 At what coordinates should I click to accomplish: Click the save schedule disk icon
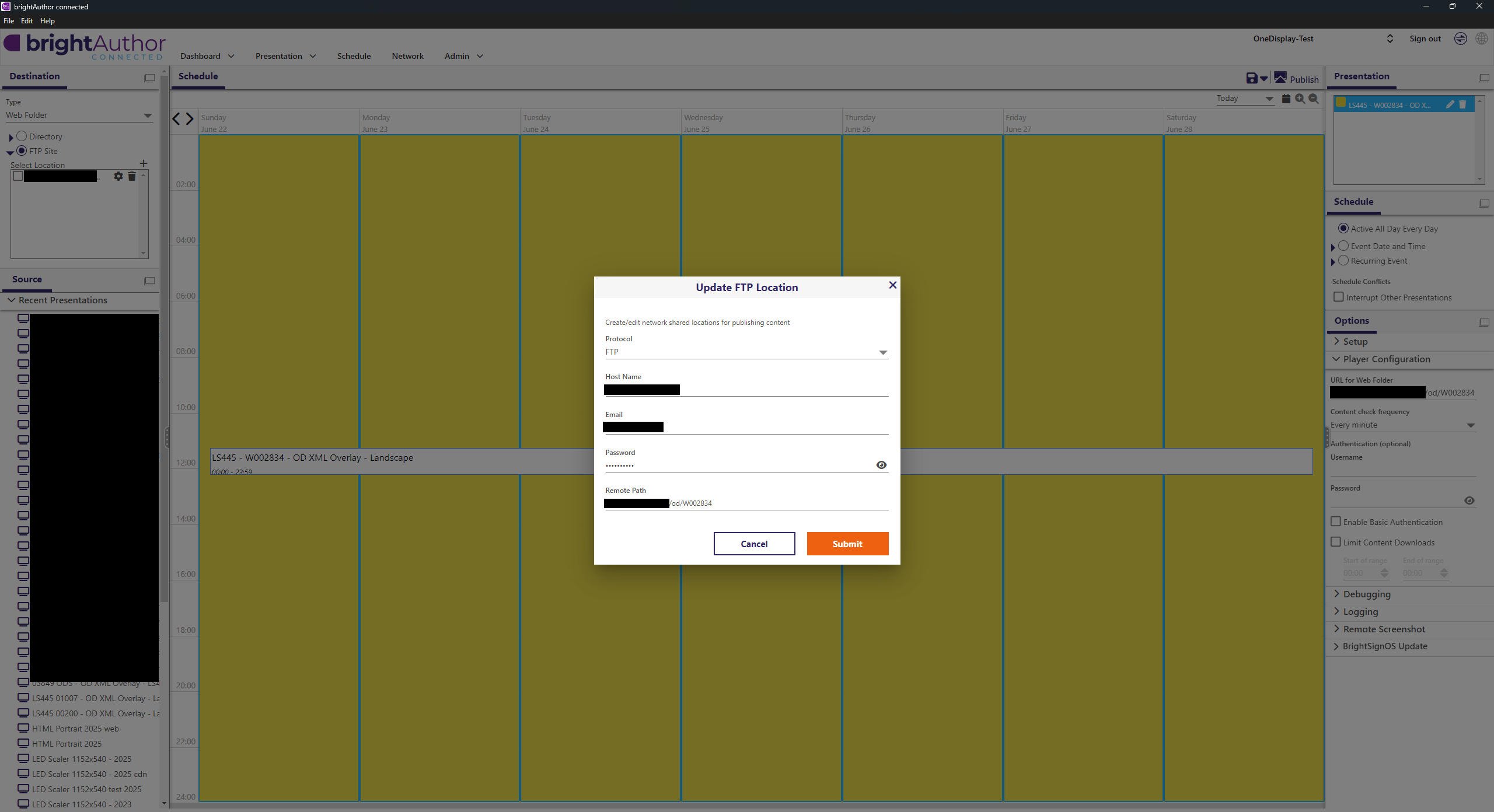1251,78
